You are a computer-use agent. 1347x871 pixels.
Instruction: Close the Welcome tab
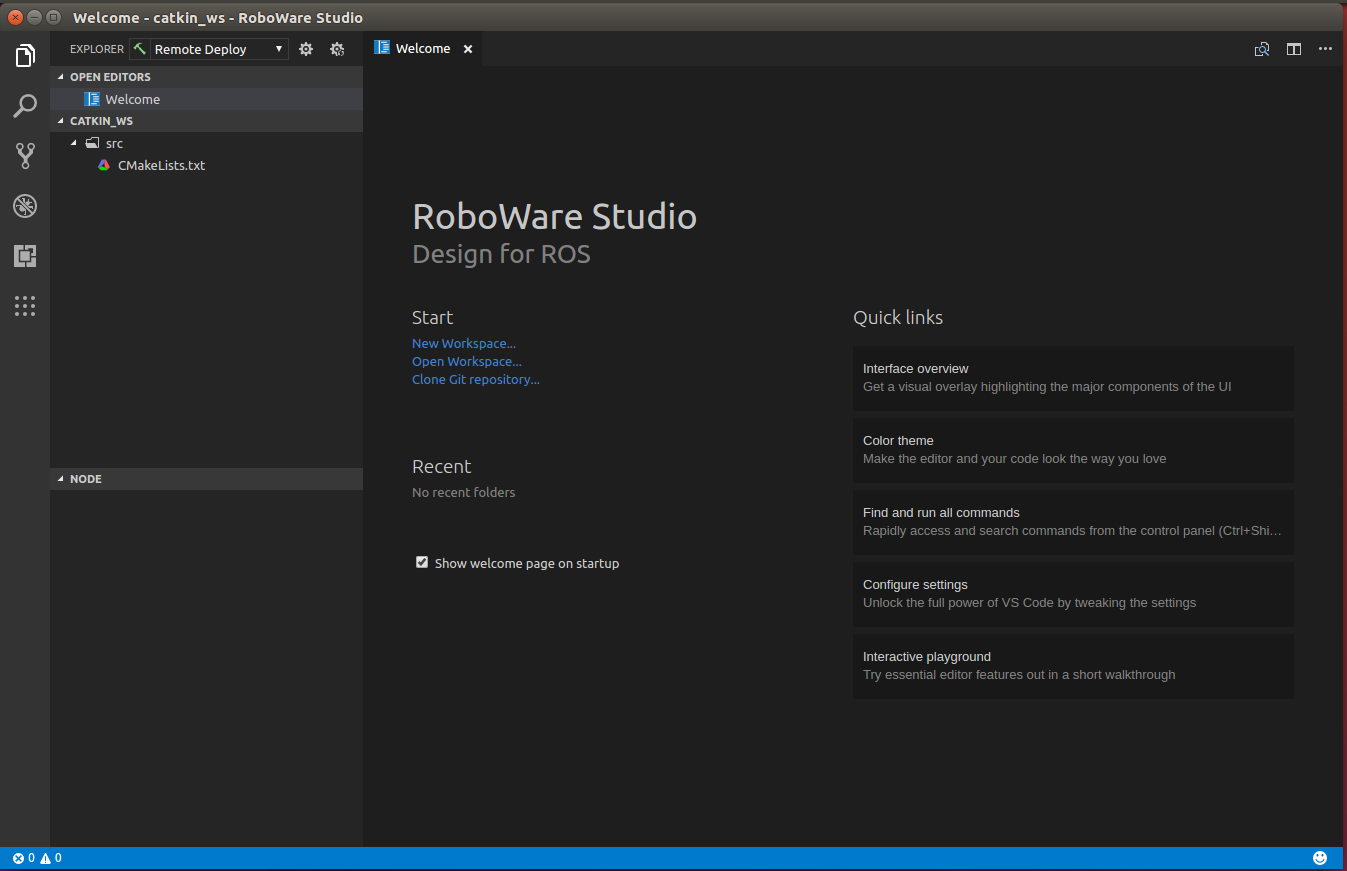point(467,49)
